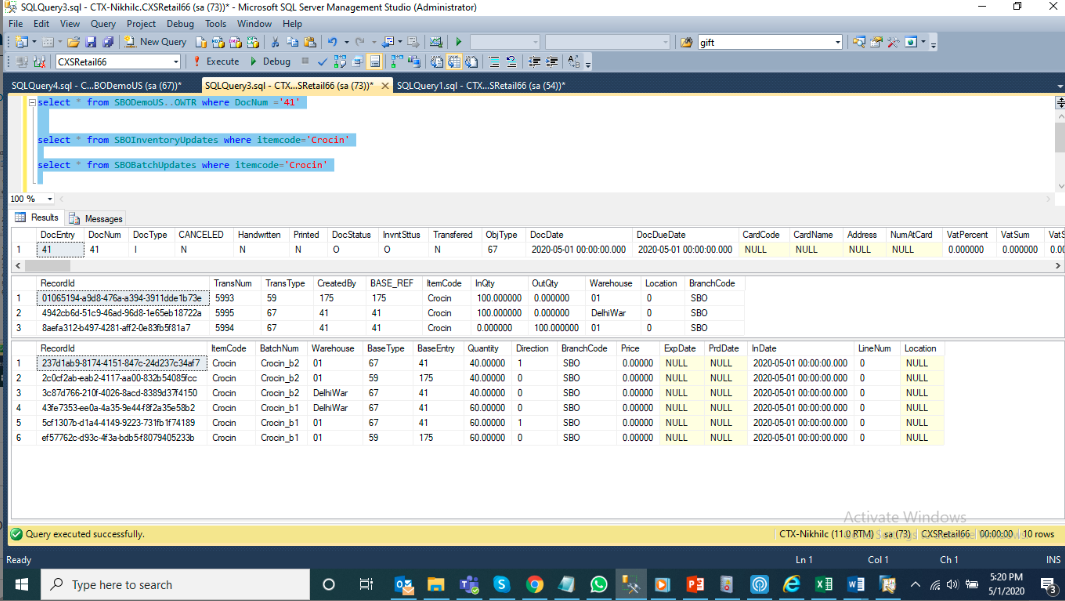Viewport: 1065px width, 601px height.
Task: Toggle Include Actual Execution Plan
Action: click(397, 62)
